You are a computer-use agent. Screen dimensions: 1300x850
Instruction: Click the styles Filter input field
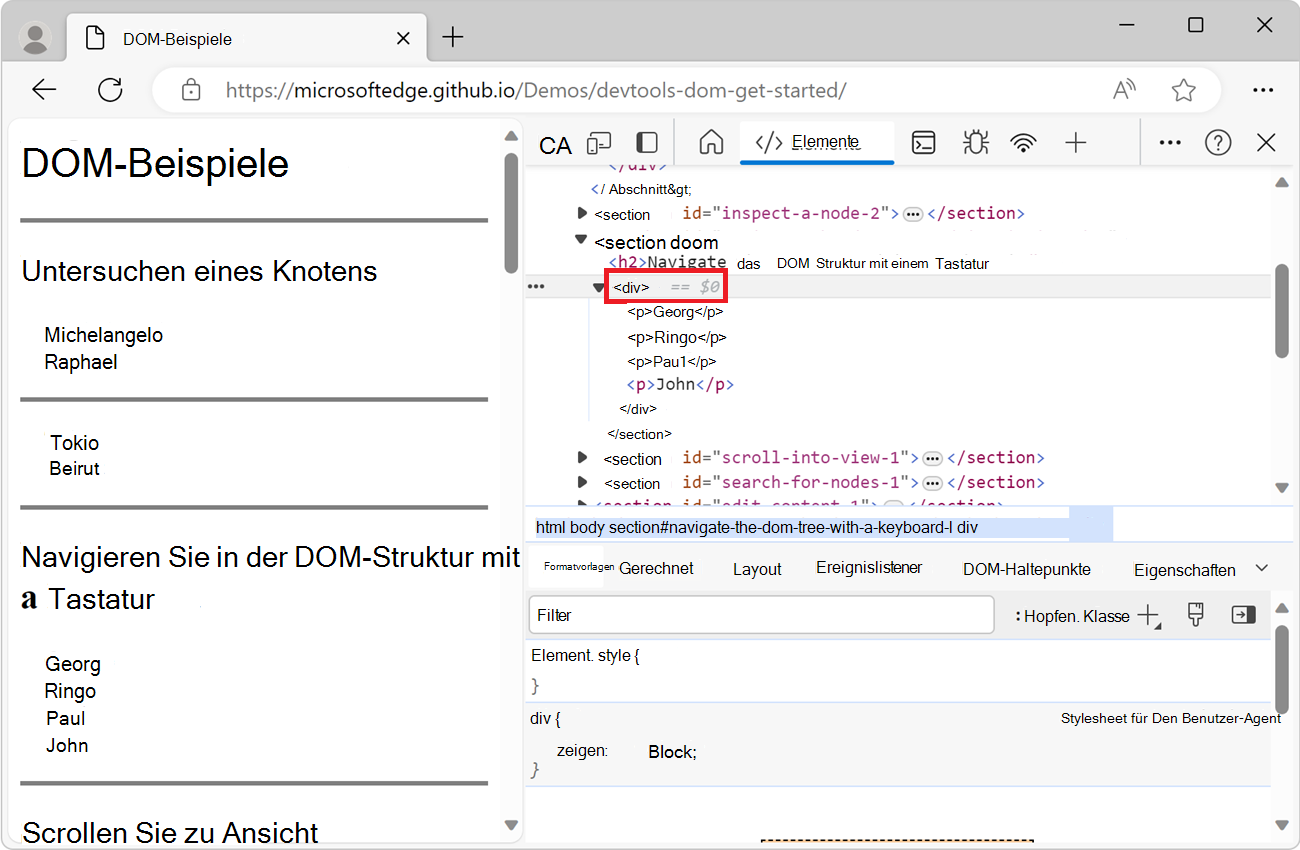[x=760, y=614]
